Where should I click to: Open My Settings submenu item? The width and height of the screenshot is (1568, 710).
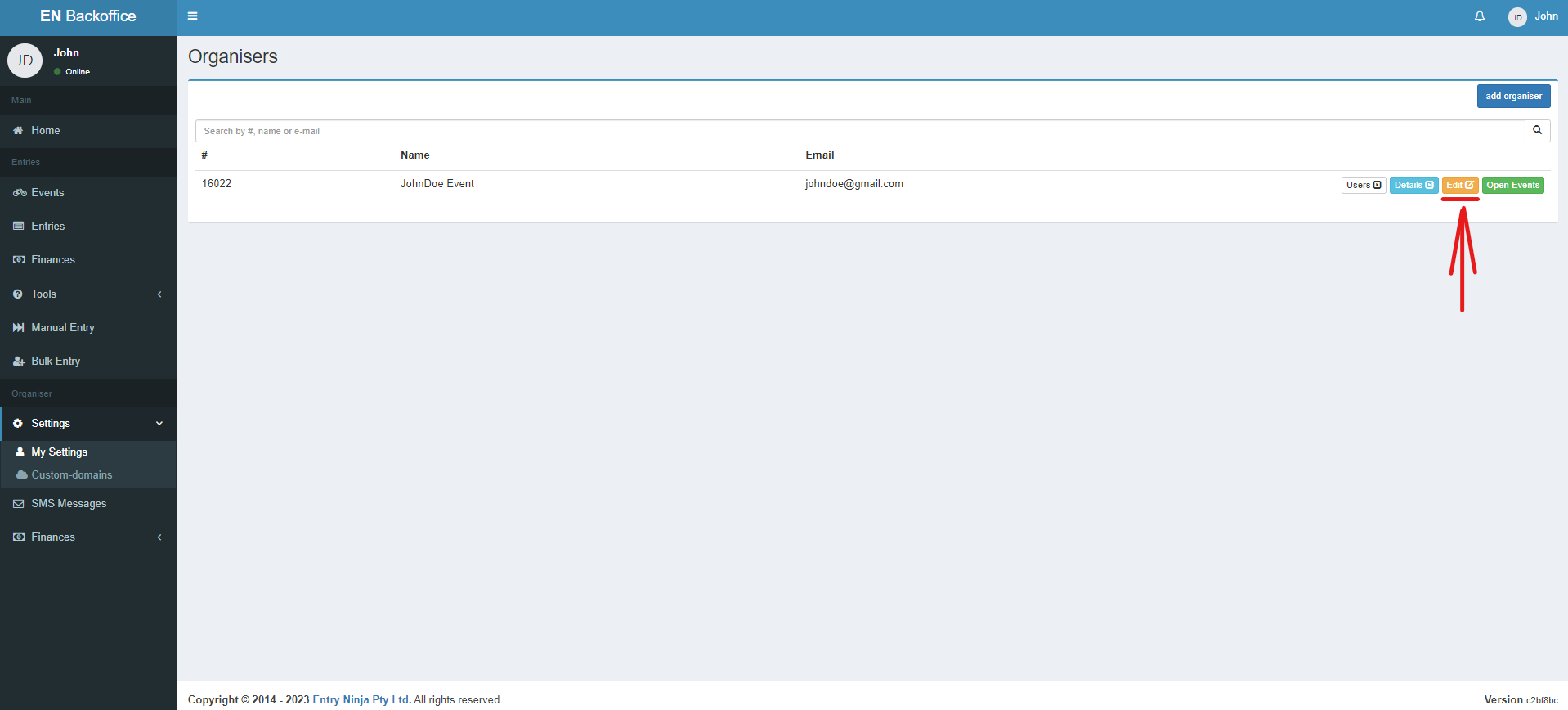point(88,452)
